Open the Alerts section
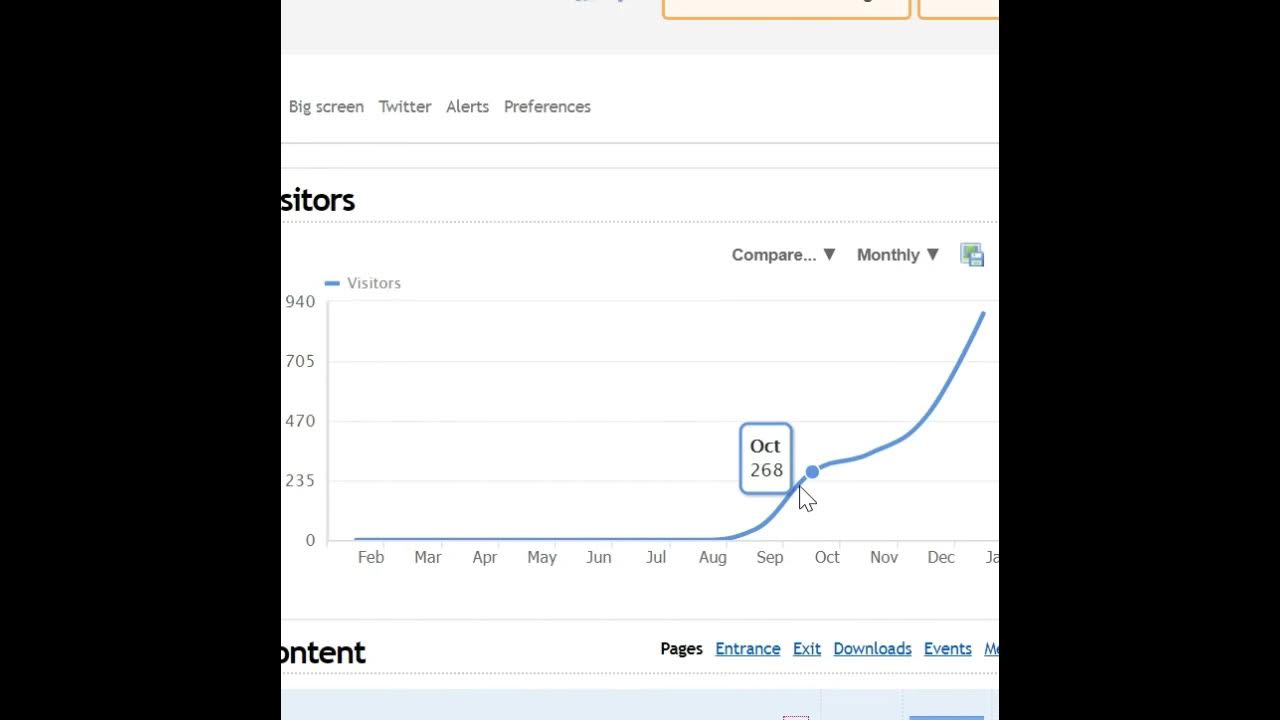 [468, 107]
